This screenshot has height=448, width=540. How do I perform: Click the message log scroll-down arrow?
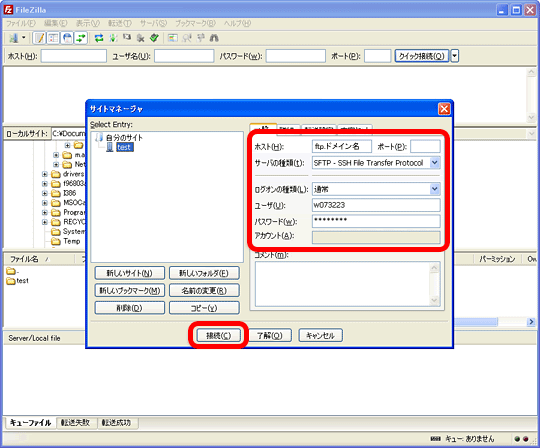[x=531, y=117]
